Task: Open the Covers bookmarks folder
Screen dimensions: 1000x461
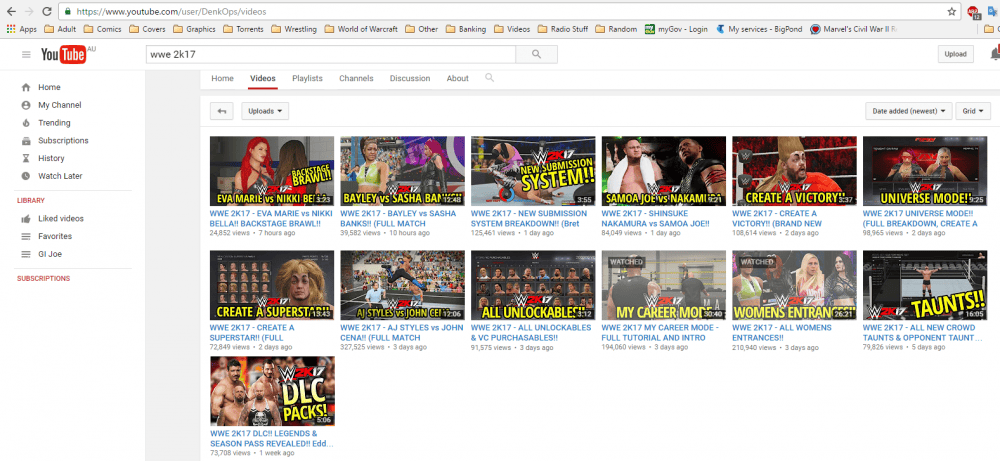Action: (x=147, y=29)
